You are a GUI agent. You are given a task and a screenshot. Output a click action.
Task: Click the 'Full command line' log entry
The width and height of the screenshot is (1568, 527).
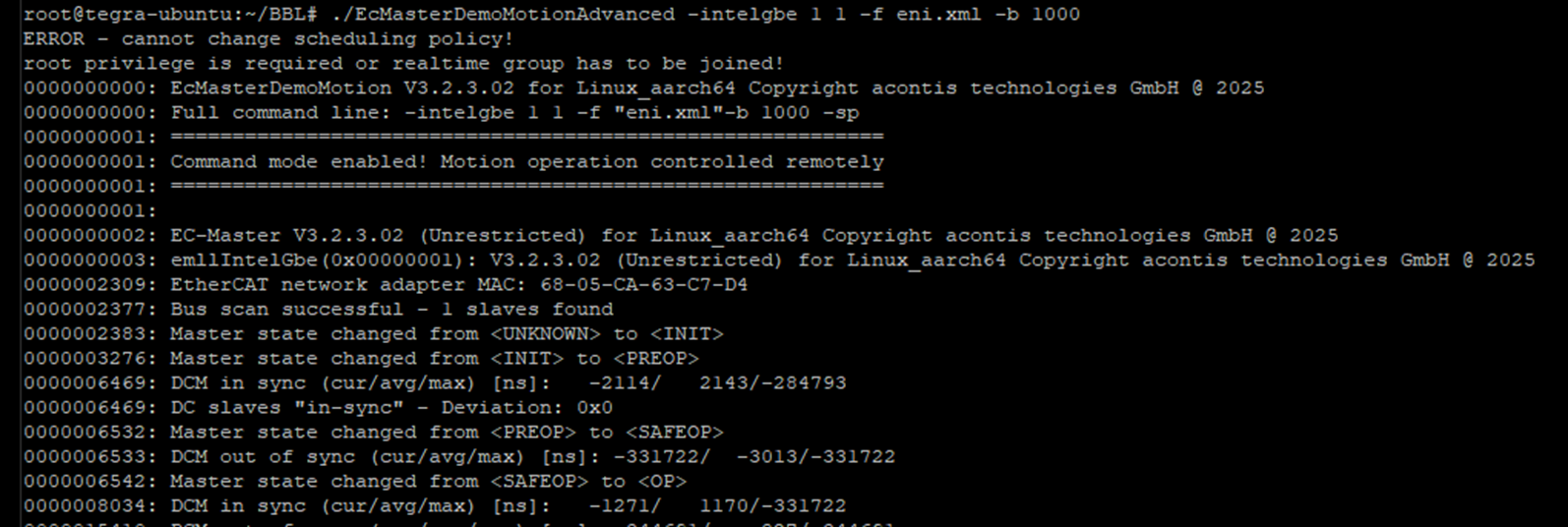tap(442, 112)
